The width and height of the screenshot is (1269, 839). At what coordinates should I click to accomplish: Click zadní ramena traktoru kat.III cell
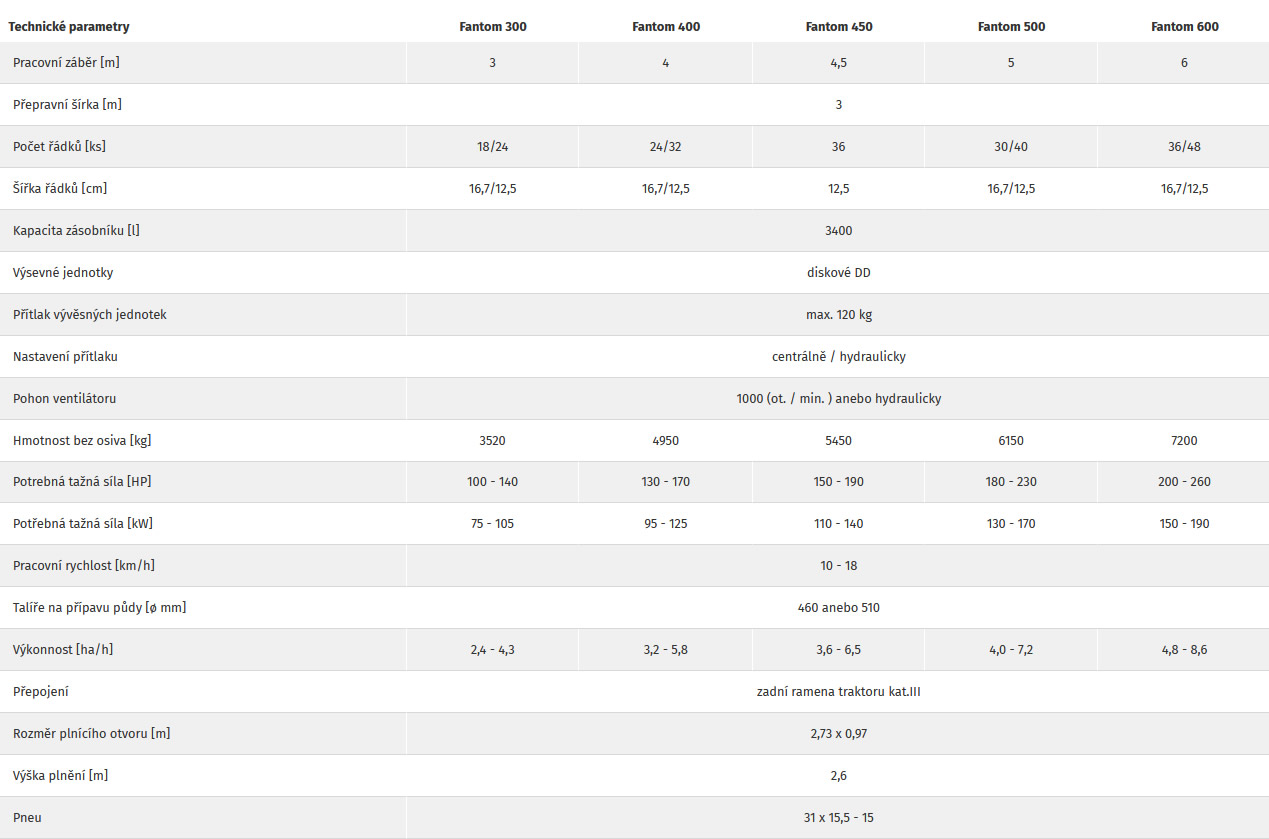click(x=838, y=693)
